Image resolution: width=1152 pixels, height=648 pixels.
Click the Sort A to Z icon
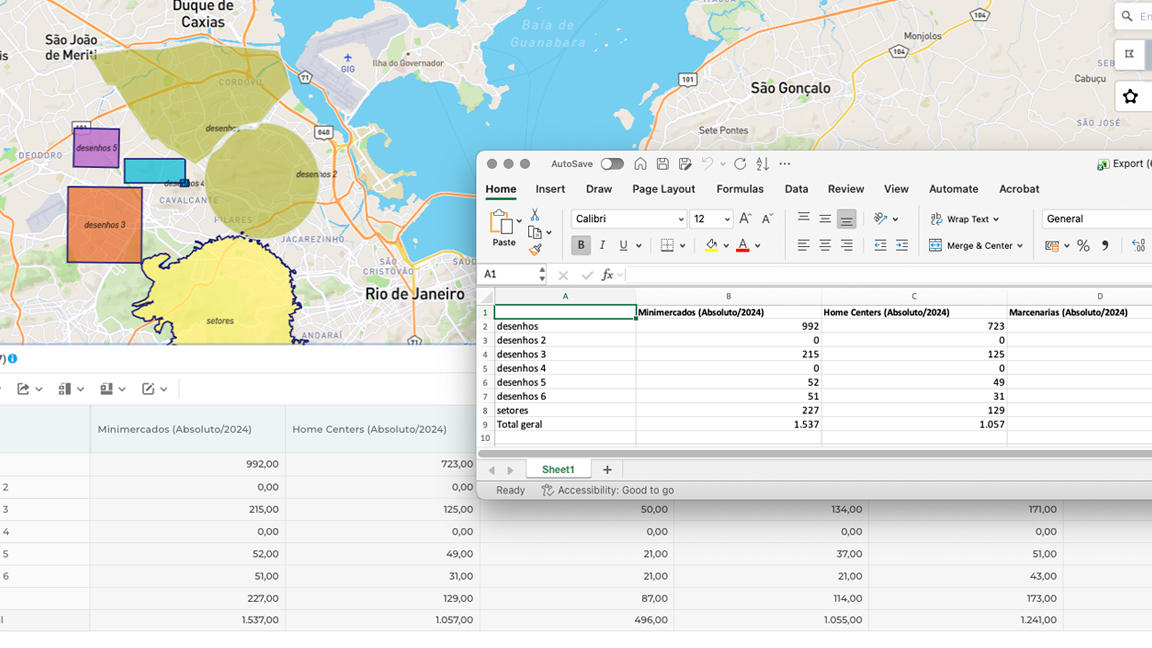coord(762,164)
